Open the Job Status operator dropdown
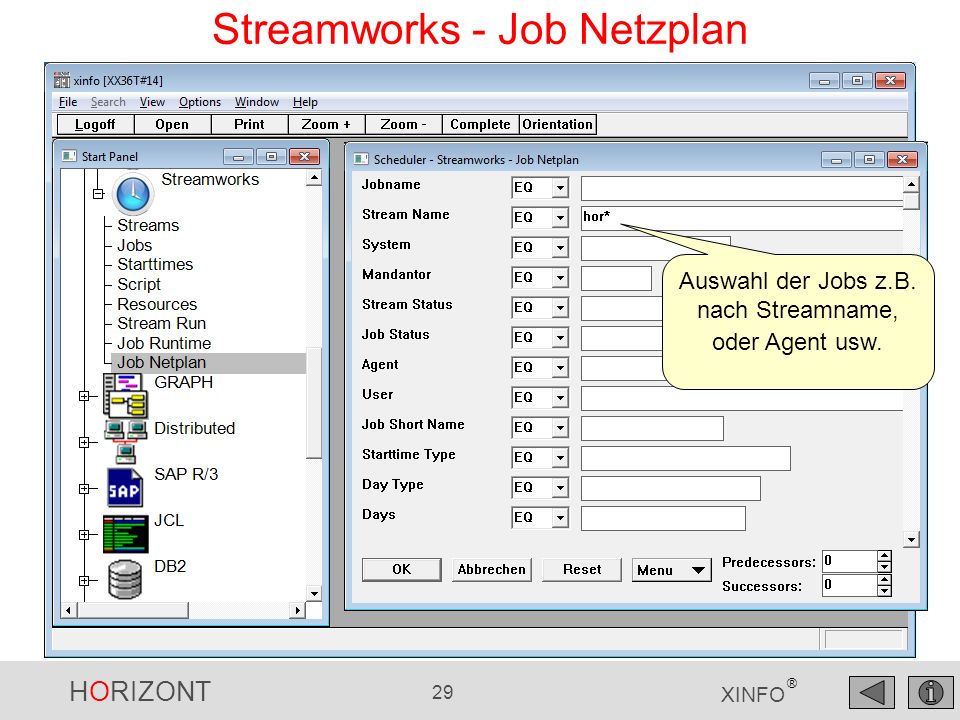The width and height of the screenshot is (960, 720). (x=560, y=337)
